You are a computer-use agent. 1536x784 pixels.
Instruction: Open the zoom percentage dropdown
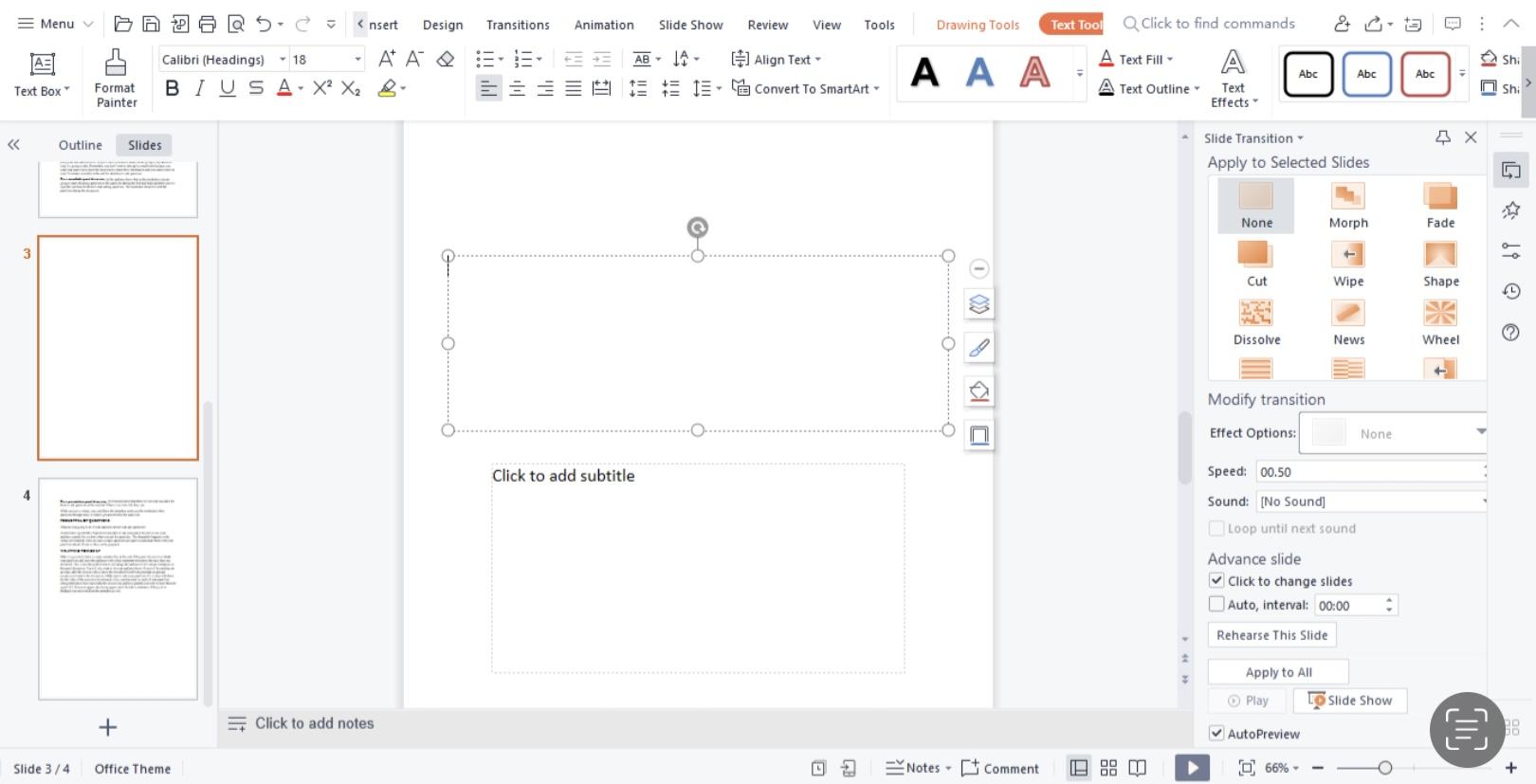tap(1296, 768)
